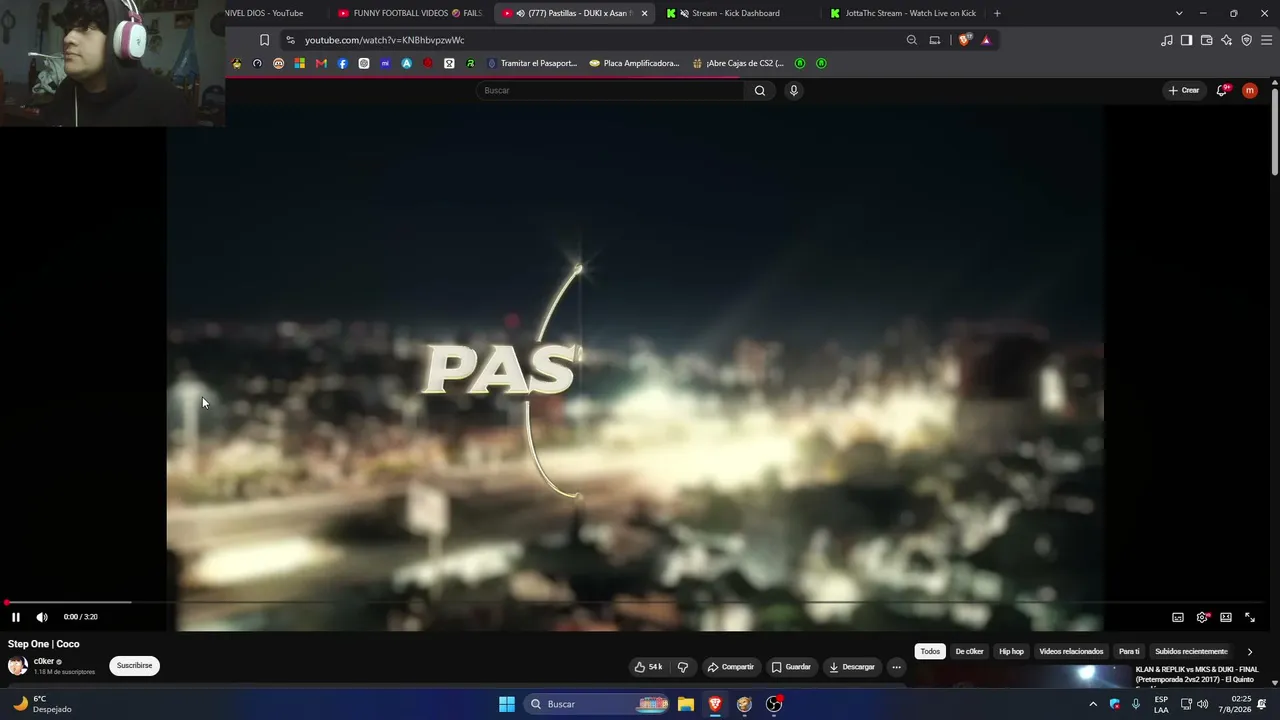This screenshot has width=1280, height=720.
Task: Open Brave Rewards triangle icon
Action: click(986, 40)
